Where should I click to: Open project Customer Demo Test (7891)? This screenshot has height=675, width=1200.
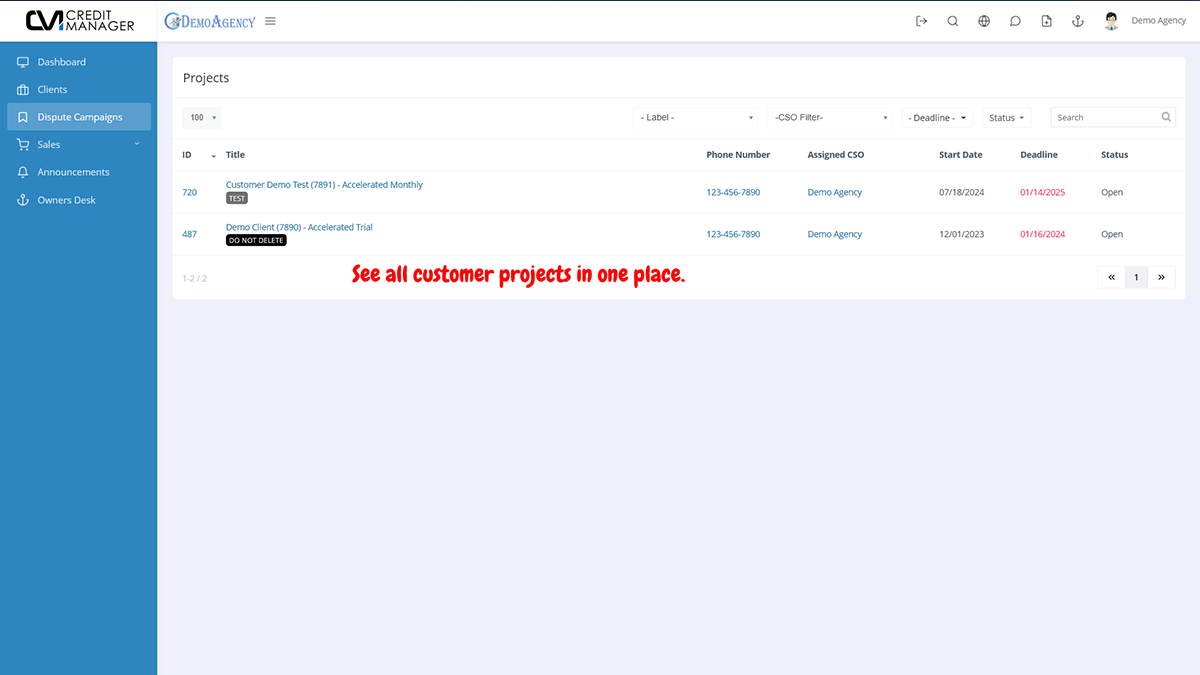click(324, 184)
